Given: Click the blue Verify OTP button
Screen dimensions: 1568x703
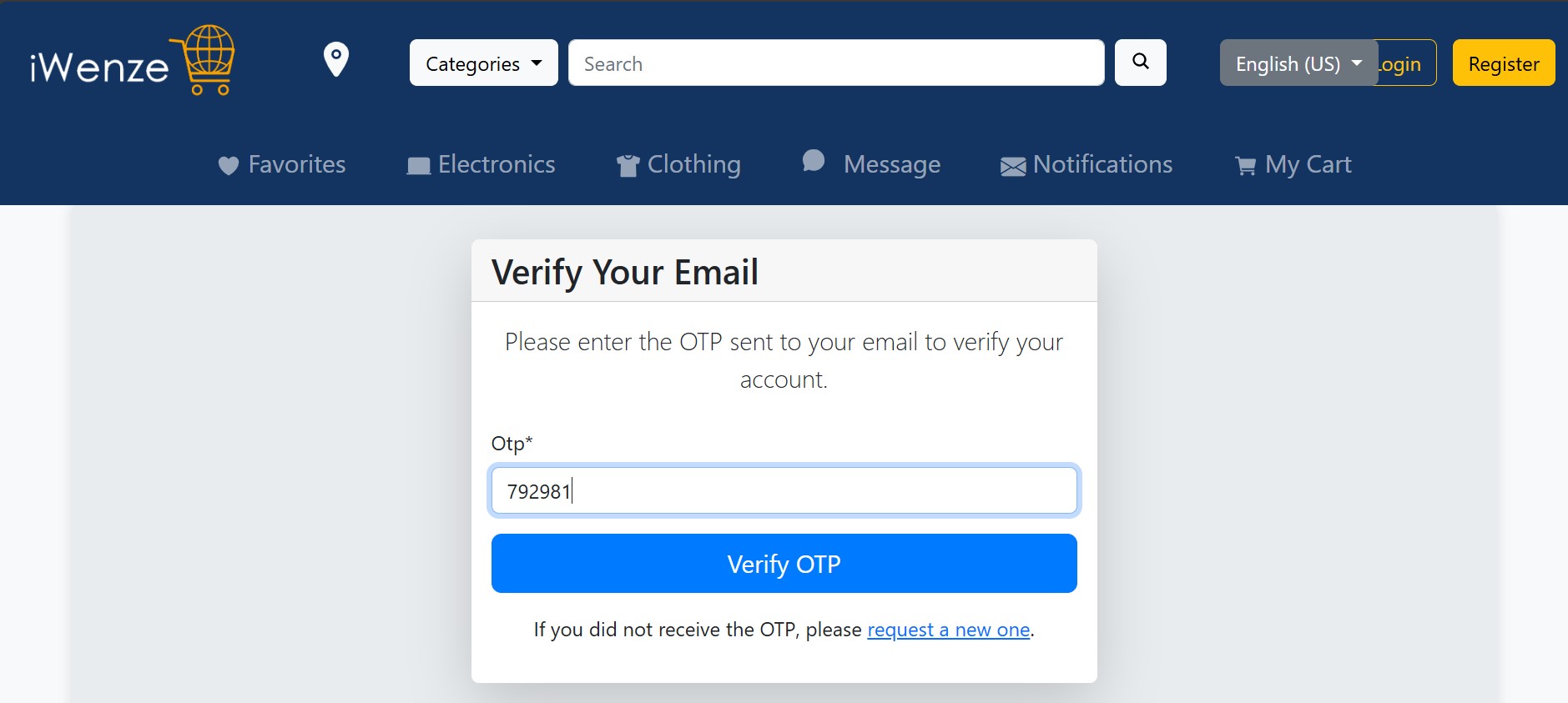Looking at the screenshot, I should coord(784,564).
